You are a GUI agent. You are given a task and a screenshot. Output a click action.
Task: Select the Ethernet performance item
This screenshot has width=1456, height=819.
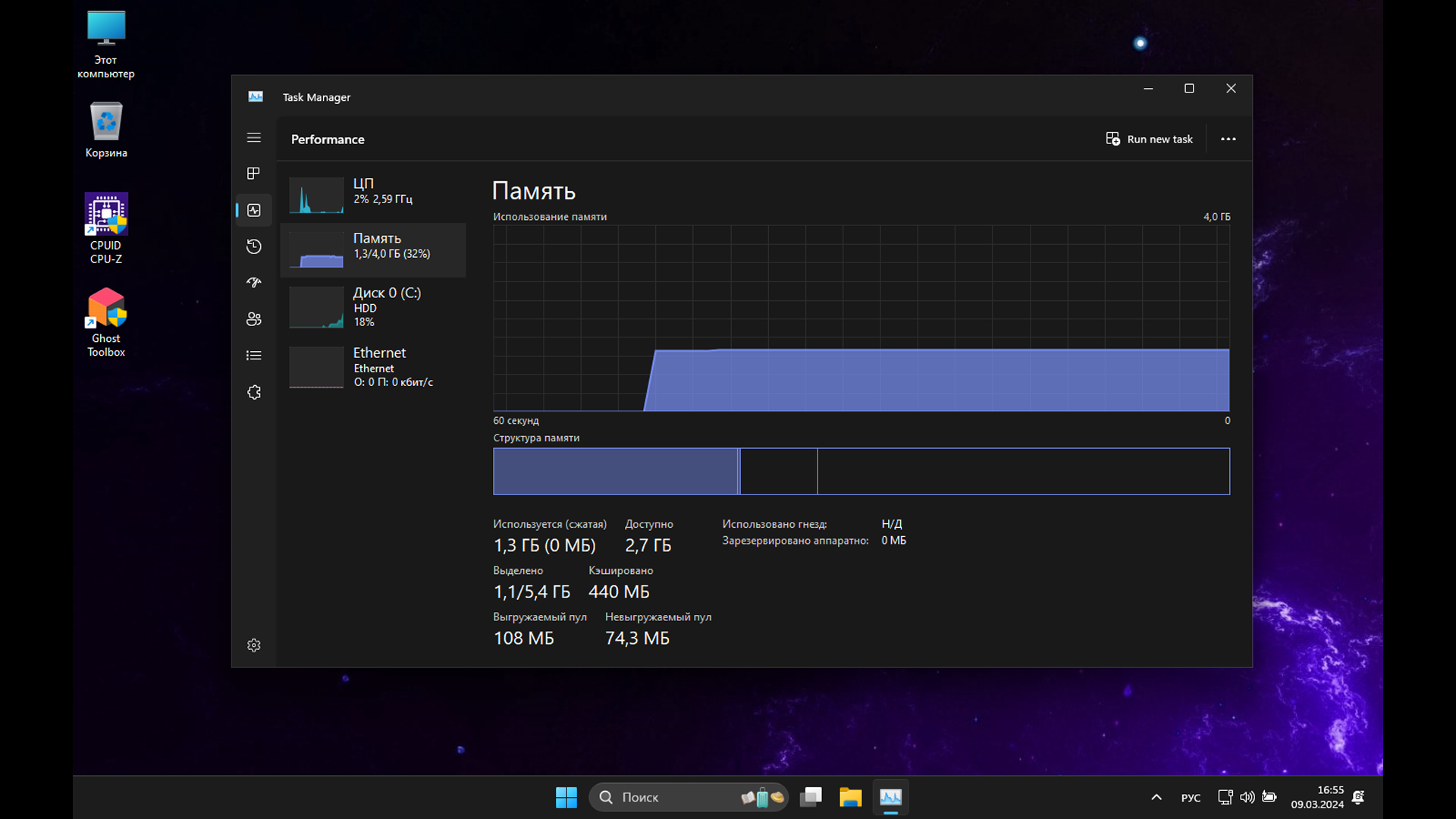(x=372, y=367)
